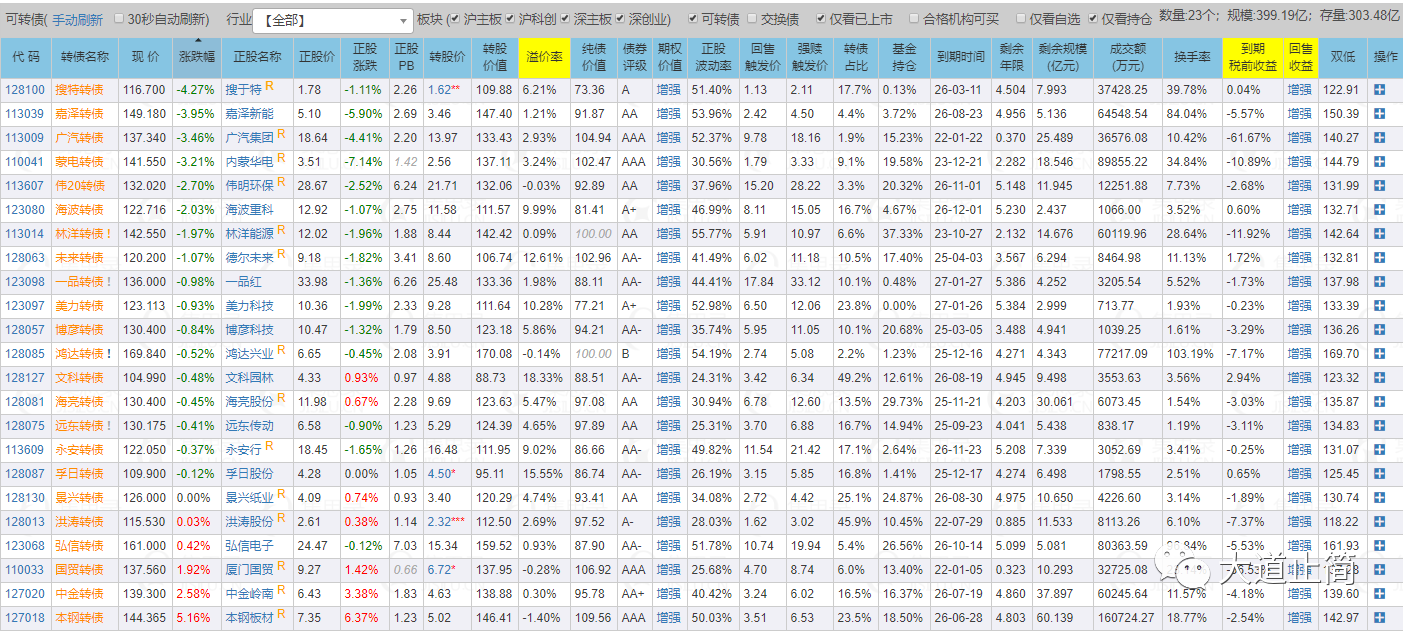Image resolution: width=1403 pixels, height=631 pixels.
Task: Click the 手动刷新 link
Action: coord(77,19)
